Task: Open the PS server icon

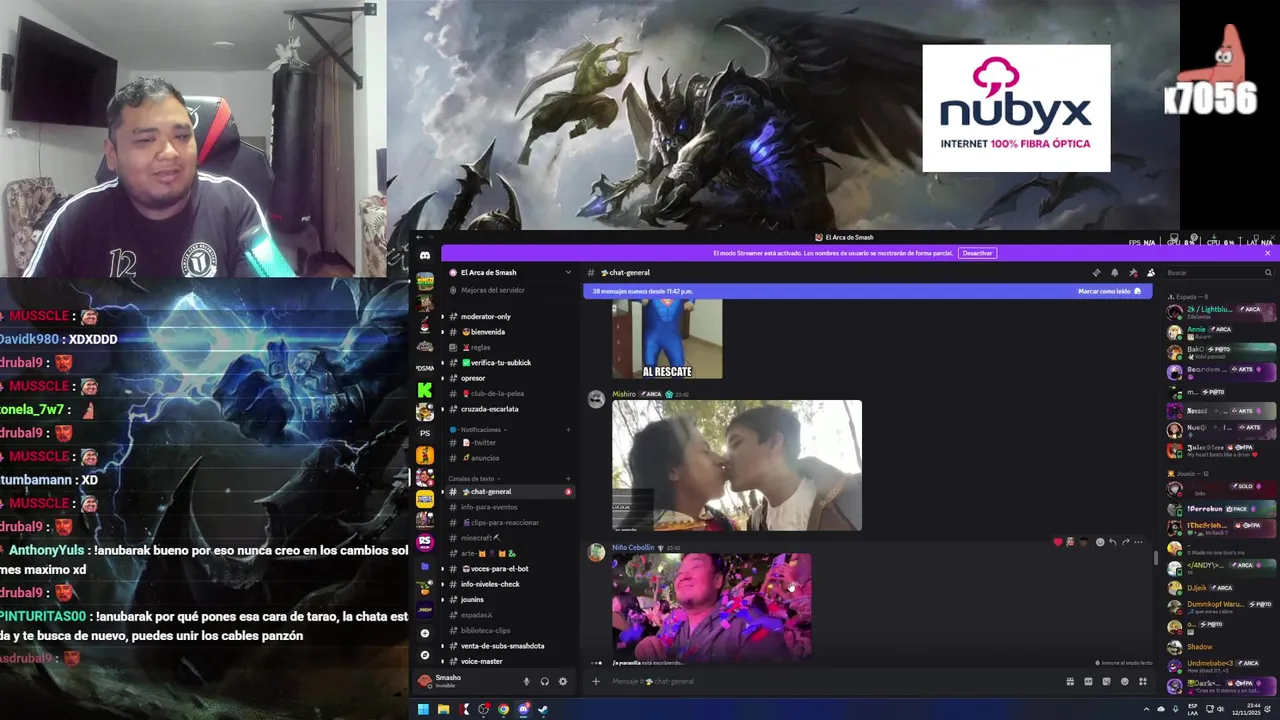Action: (425, 433)
